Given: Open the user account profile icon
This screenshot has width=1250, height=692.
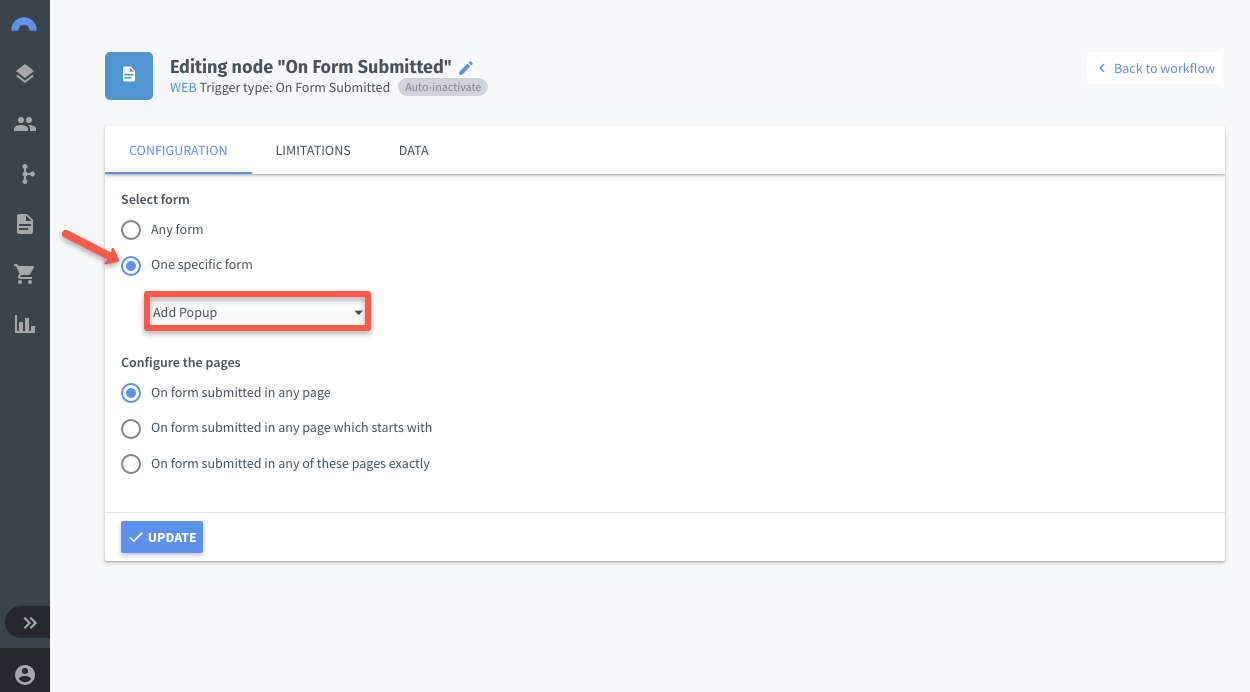Looking at the screenshot, I should [25, 674].
